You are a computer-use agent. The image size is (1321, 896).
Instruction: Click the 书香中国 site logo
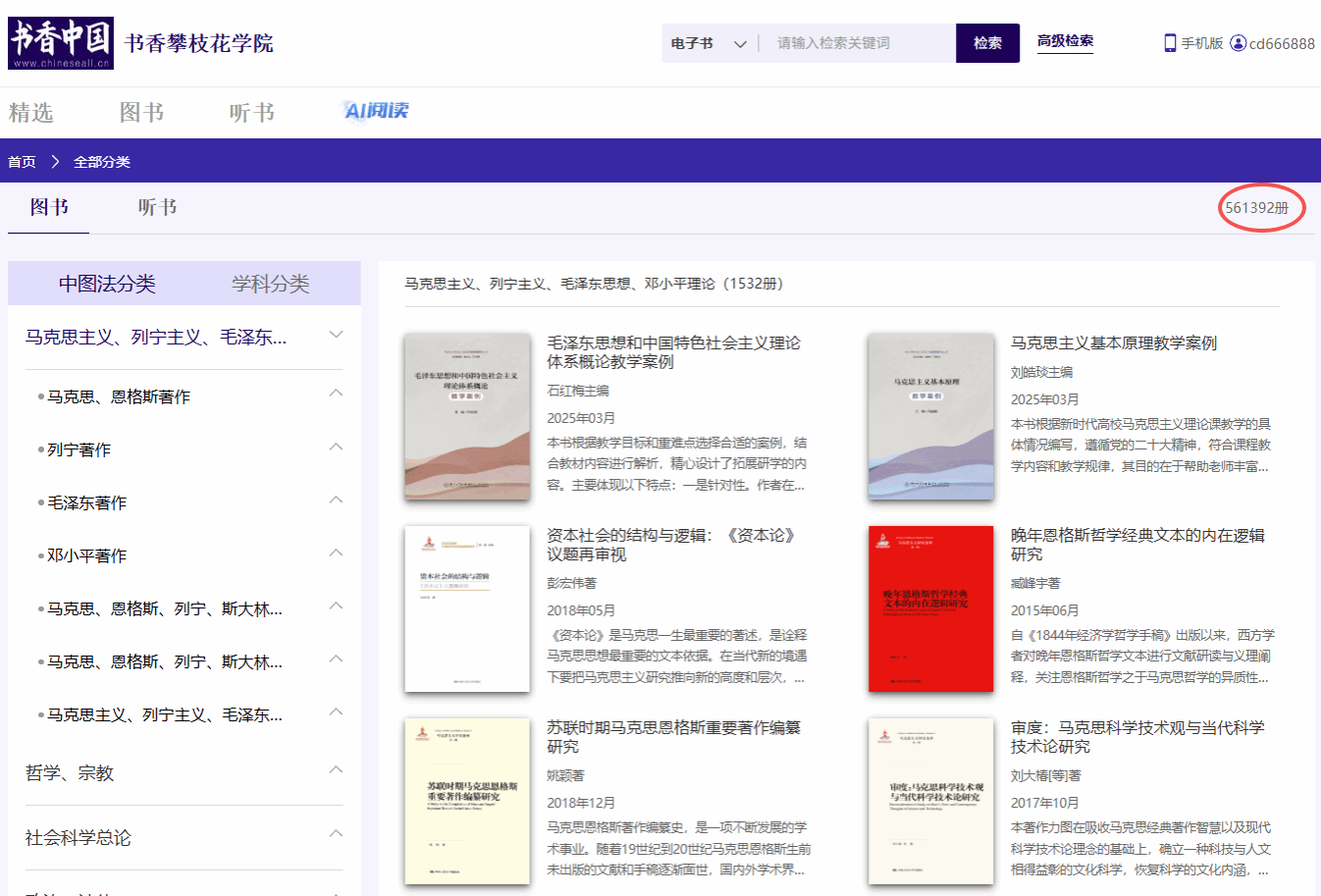(x=61, y=43)
